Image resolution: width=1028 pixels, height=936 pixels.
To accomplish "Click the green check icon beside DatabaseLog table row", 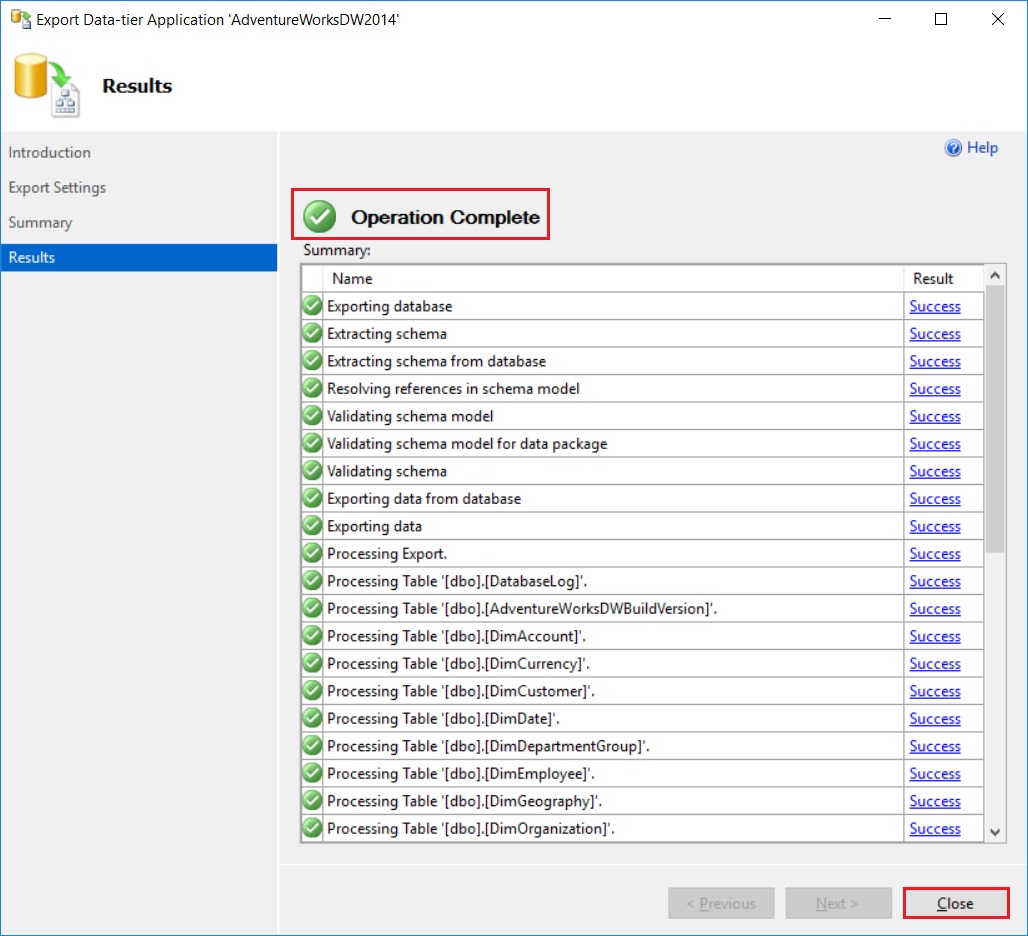I will (313, 581).
